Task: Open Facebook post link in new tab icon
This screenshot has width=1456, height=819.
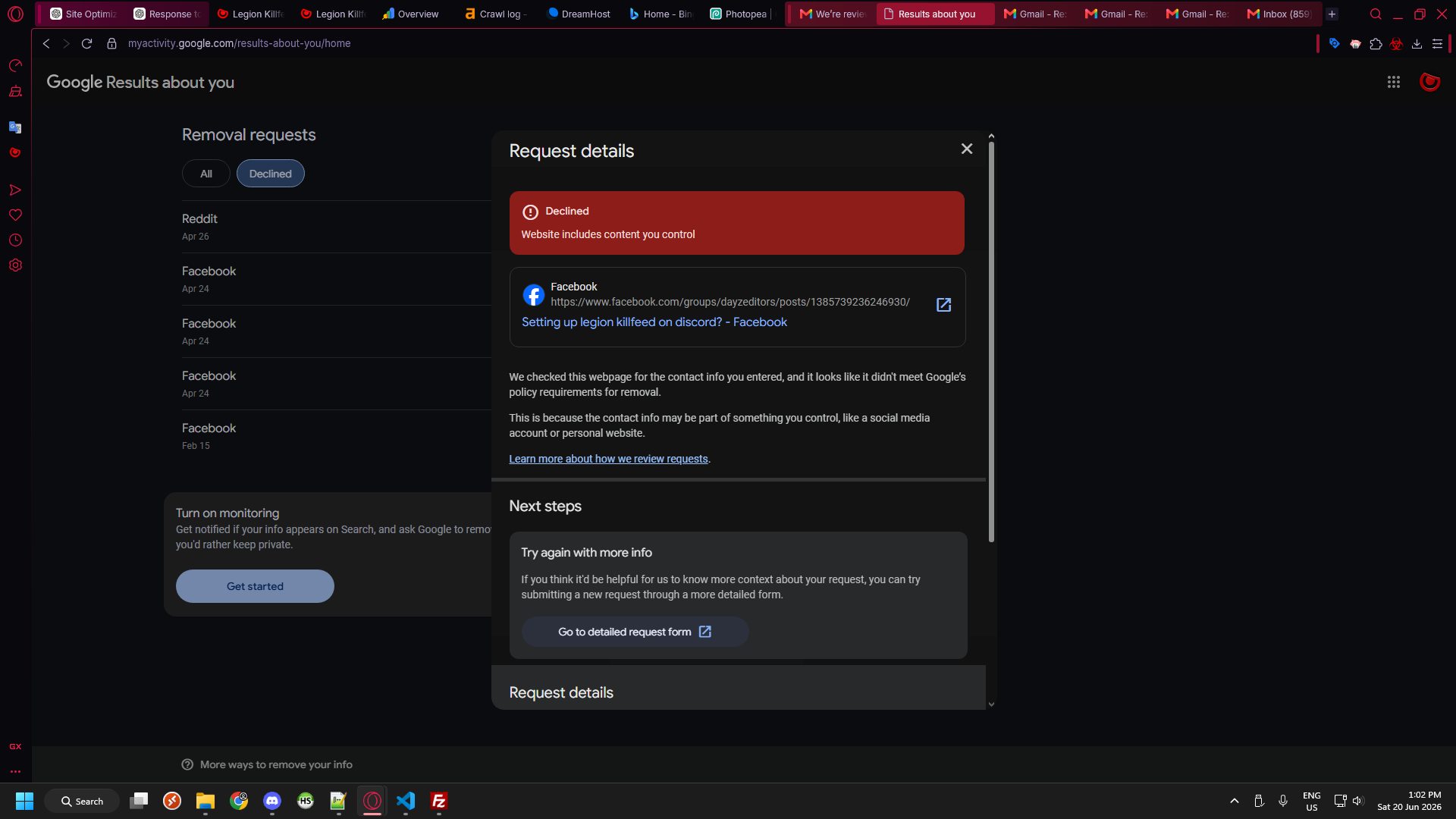Action: [943, 305]
